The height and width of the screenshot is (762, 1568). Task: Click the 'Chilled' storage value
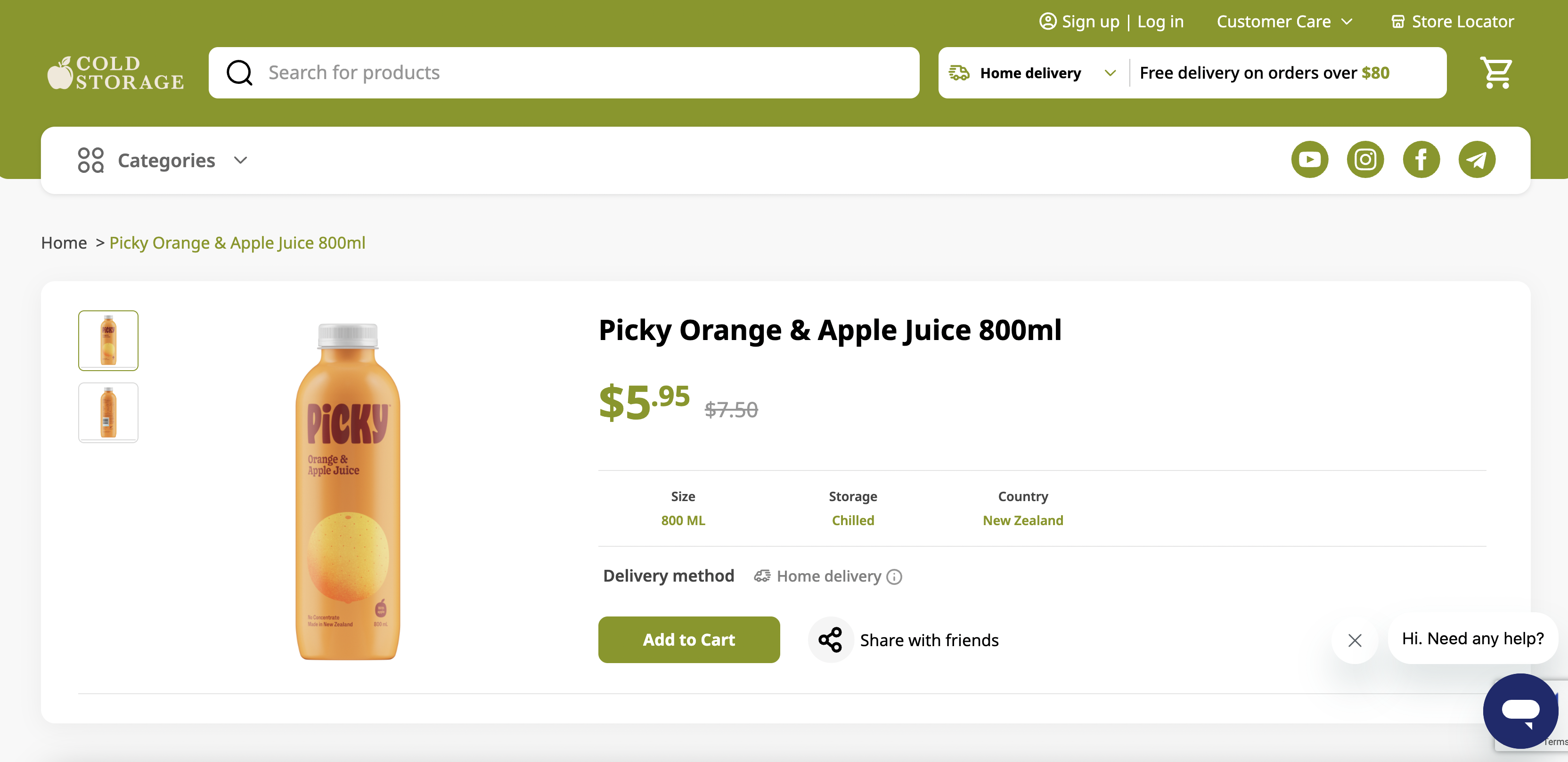(x=853, y=520)
